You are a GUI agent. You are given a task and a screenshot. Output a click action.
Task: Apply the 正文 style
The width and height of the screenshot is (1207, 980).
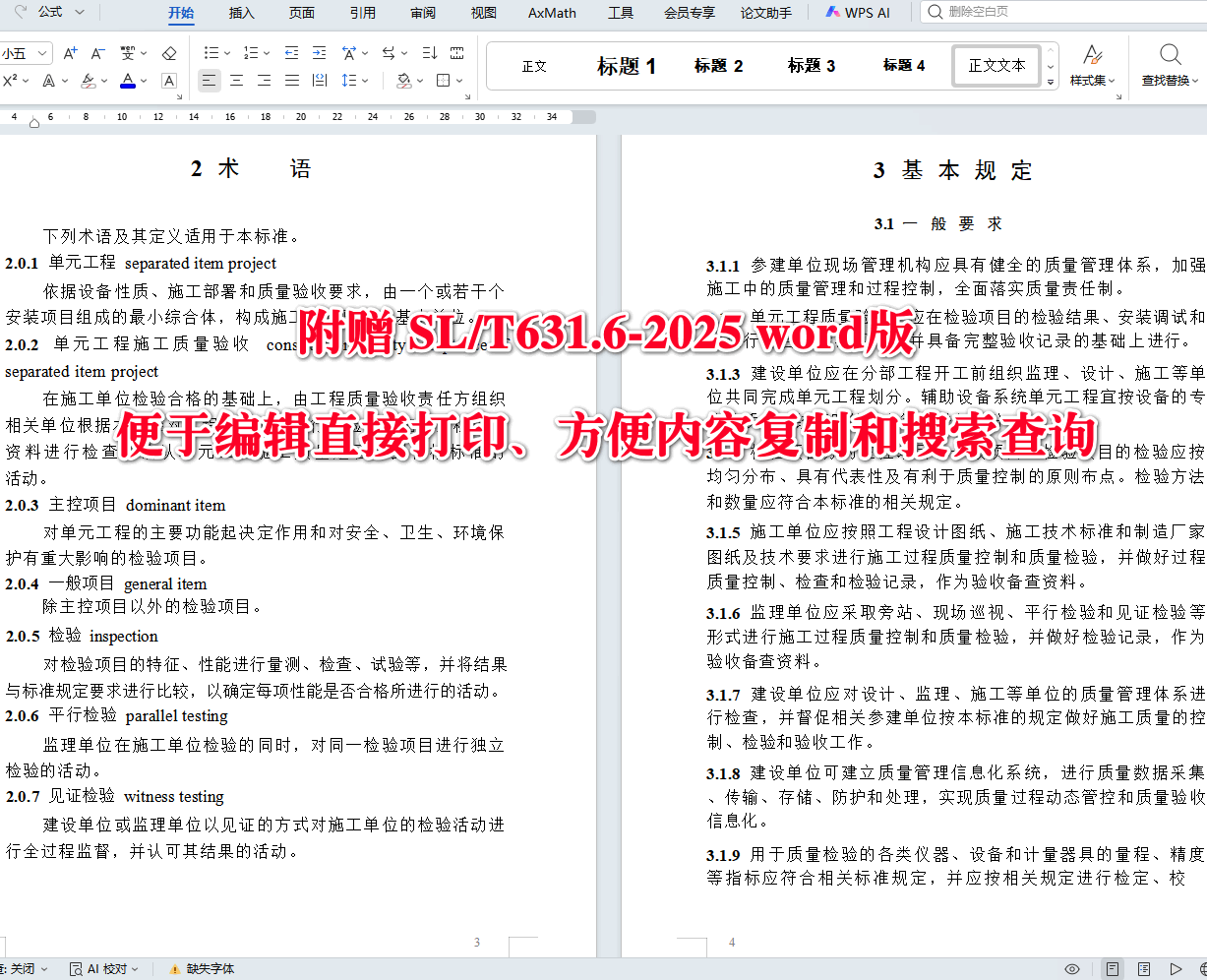coord(534,66)
